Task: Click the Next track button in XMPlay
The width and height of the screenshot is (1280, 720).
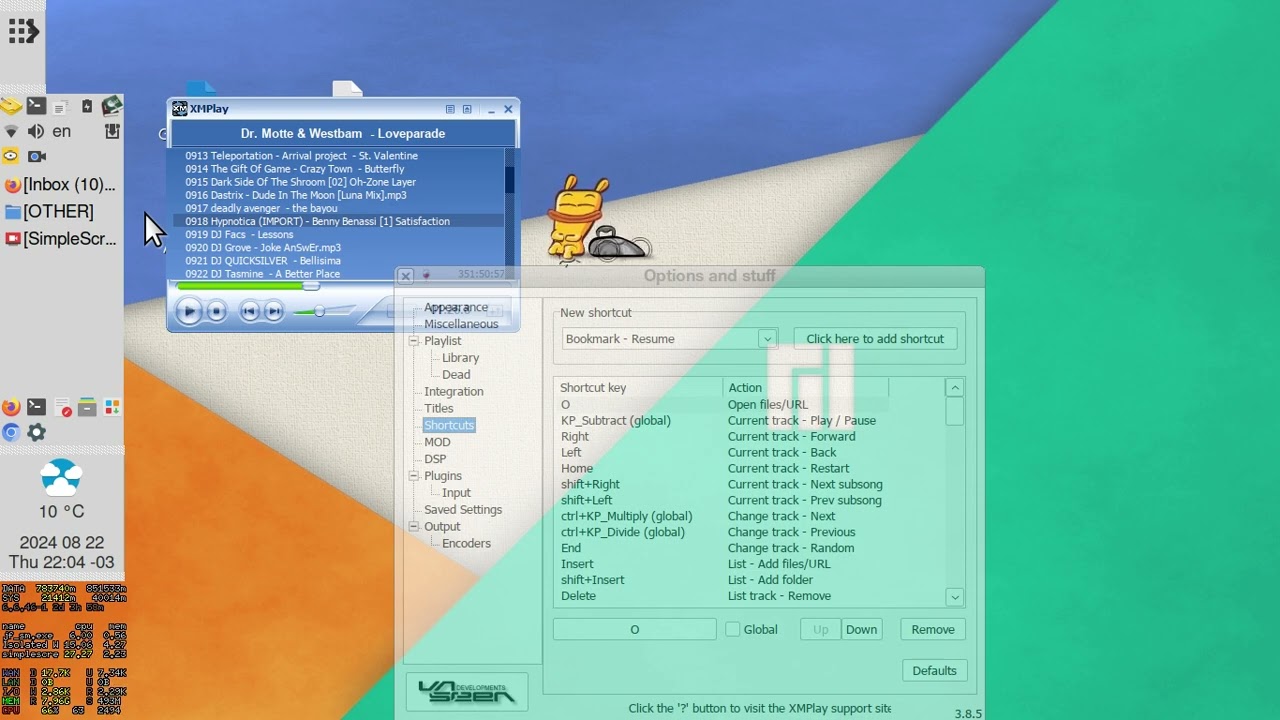Action: coord(273,312)
